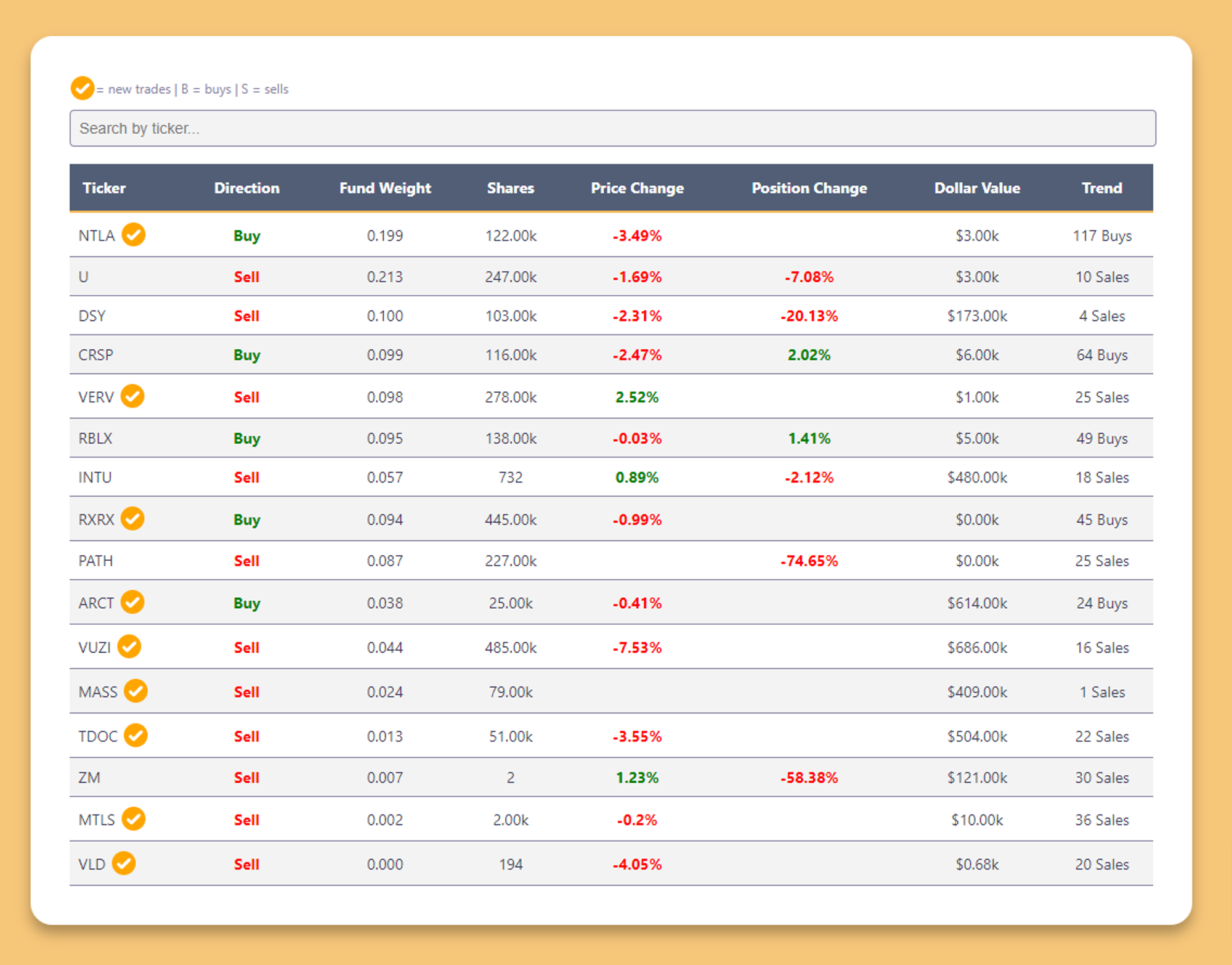
Task: Sort by the Position Change column header
Action: 809,188
